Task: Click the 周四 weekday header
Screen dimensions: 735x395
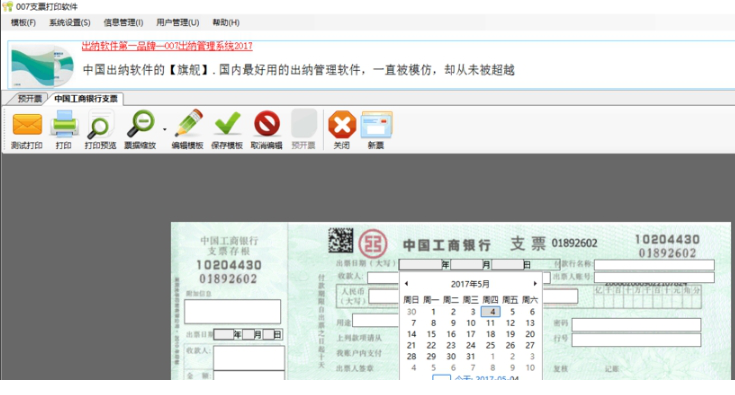Action: pos(490,300)
